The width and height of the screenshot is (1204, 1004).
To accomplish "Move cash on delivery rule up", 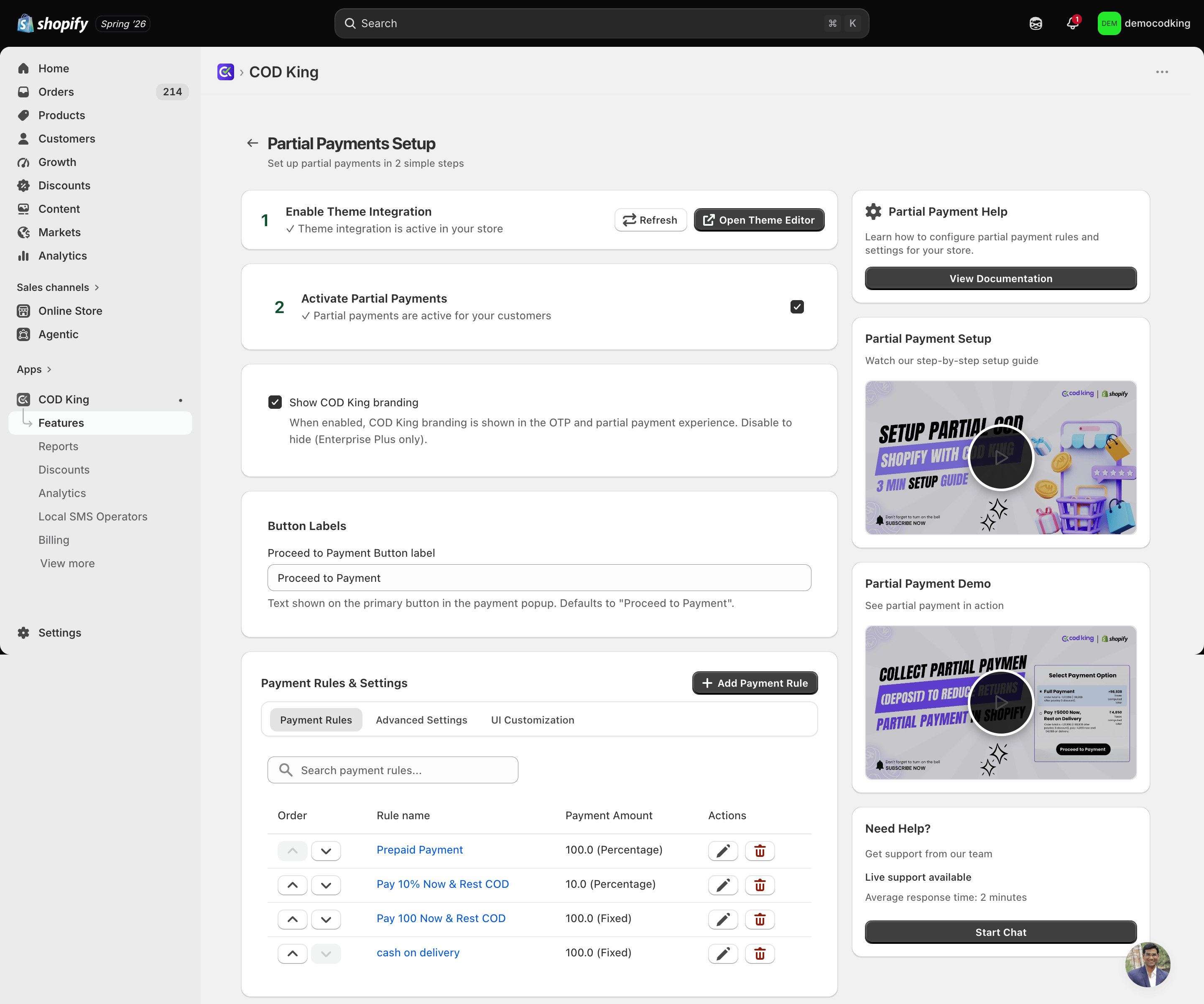I will pos(292,955).
